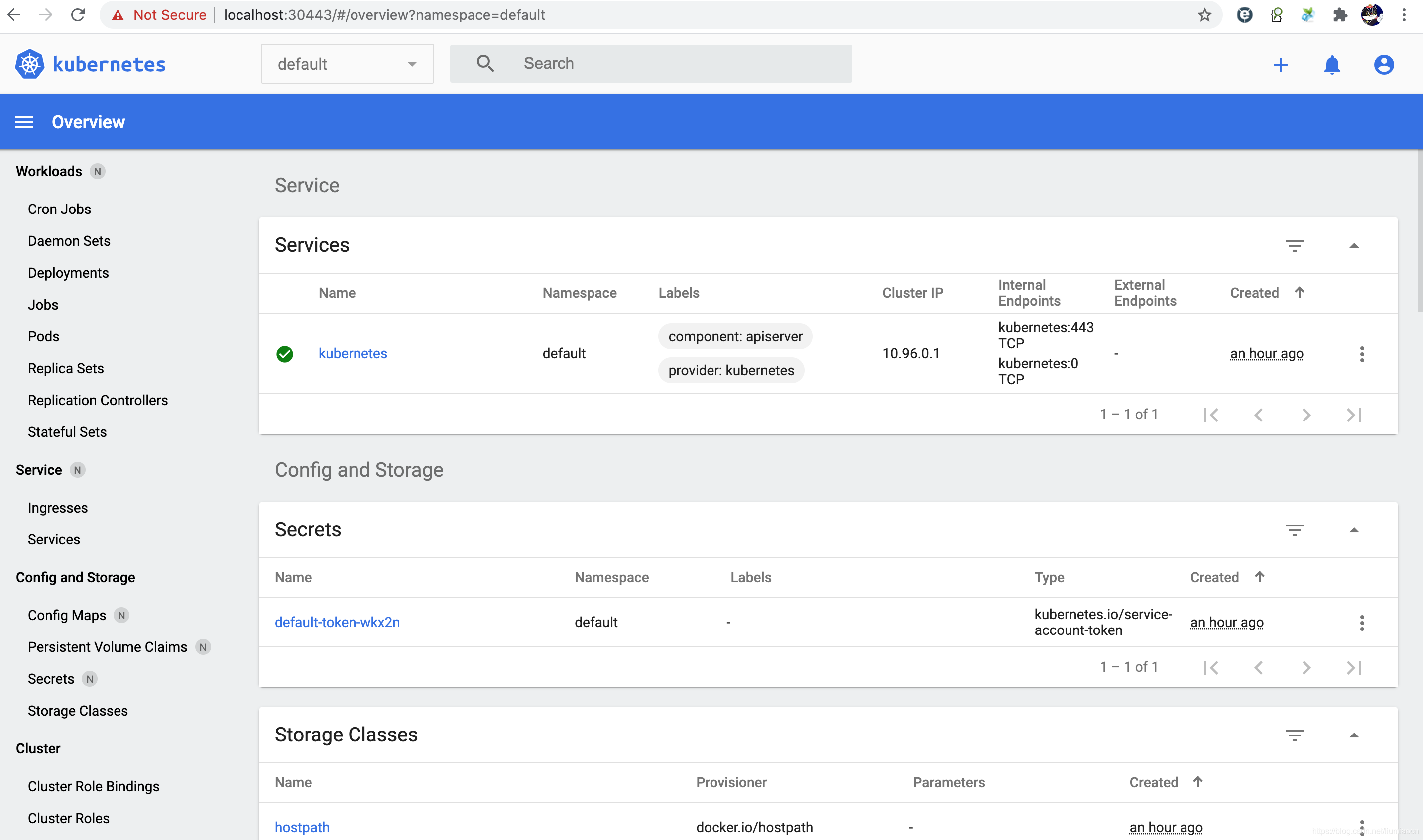Open the Secrets table filter icon

pos(1294,530)
